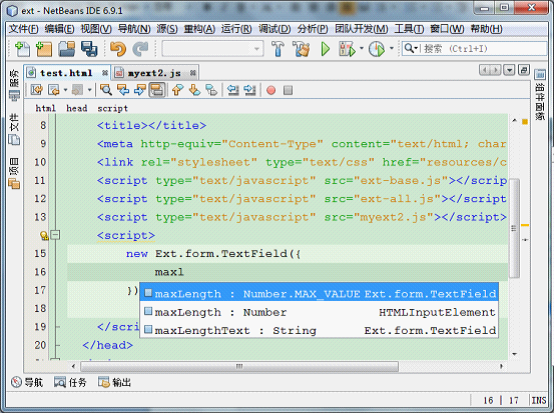Select maxLength : Number HTMLInputElement completion item
This screenshot has width=554, height=413.
pos(319,312)
